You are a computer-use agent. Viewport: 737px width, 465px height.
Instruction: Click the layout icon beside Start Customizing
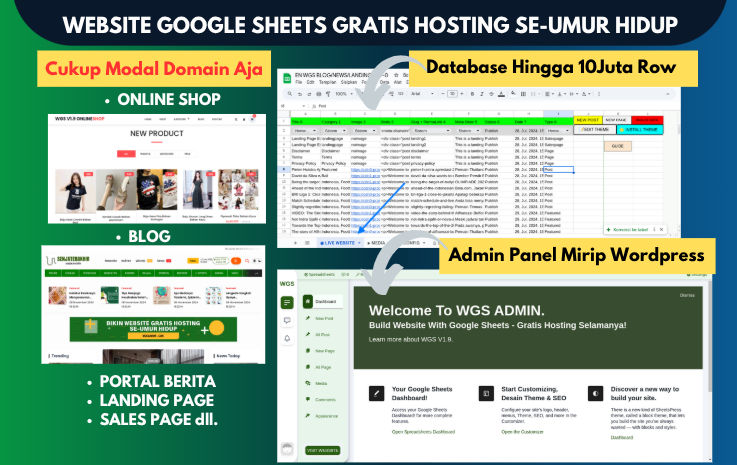pos(486,394)
